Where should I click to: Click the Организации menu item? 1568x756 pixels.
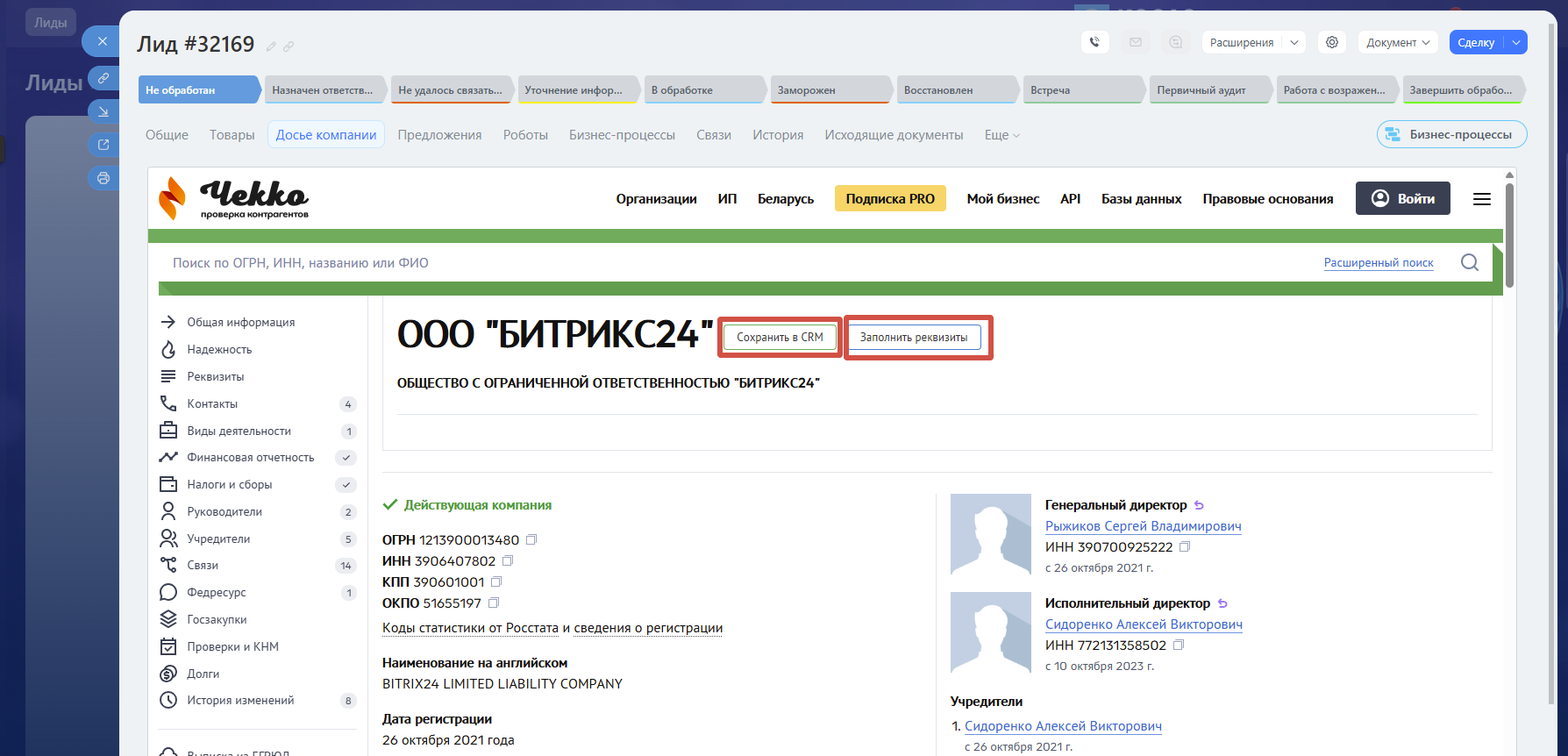657,199
